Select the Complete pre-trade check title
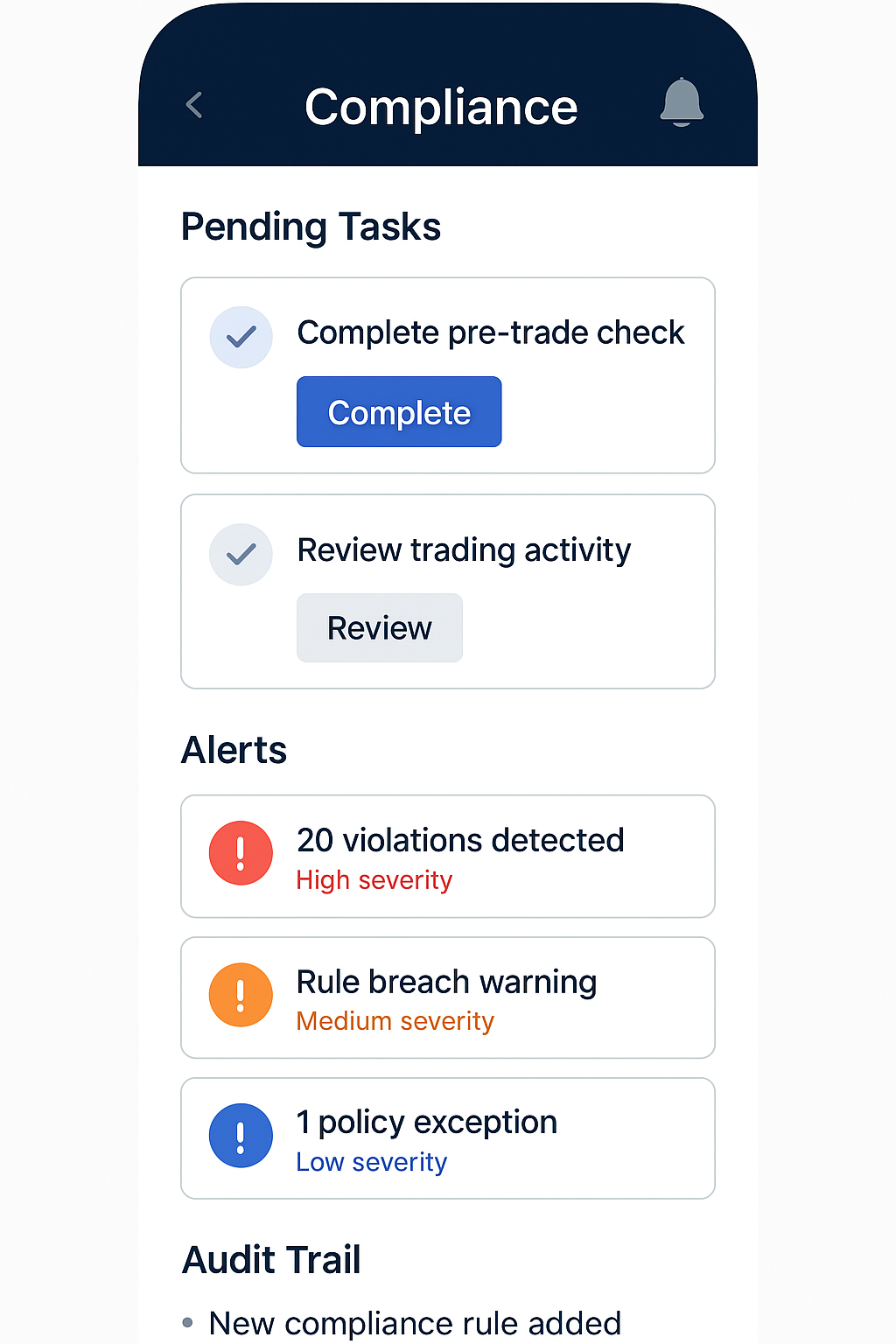This screenshot has width=896, height=1344. point(490,332)
